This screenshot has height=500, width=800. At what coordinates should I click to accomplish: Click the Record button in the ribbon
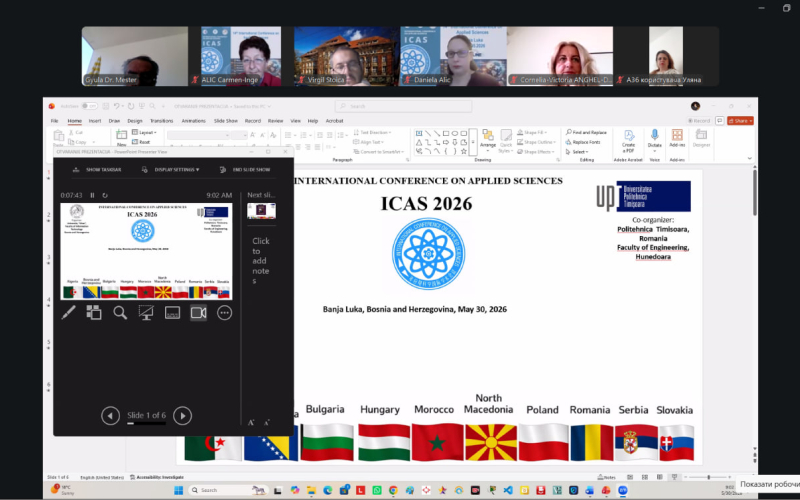tap(699, 121)
